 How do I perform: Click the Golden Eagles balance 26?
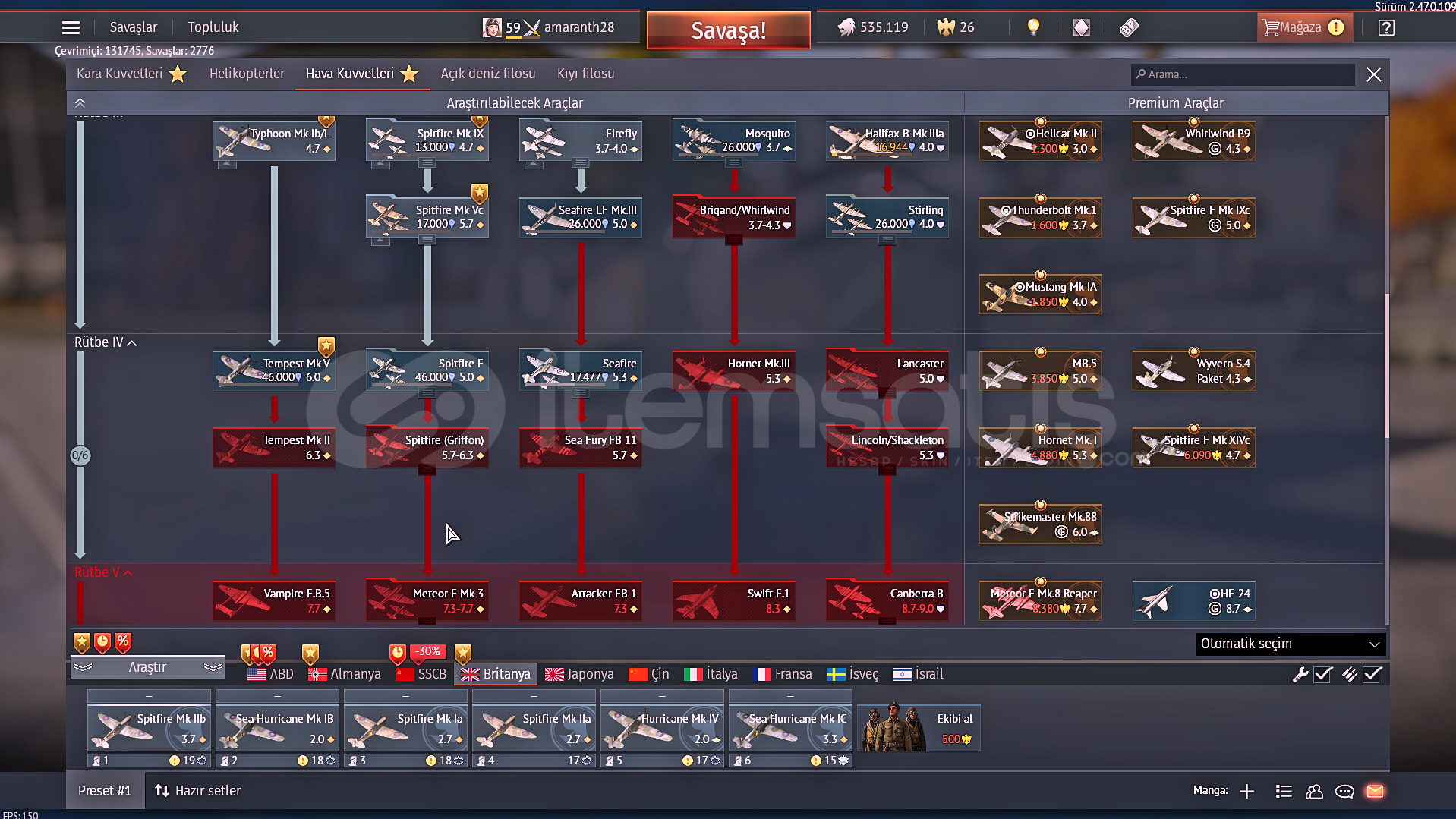click(x=956, y=27)
